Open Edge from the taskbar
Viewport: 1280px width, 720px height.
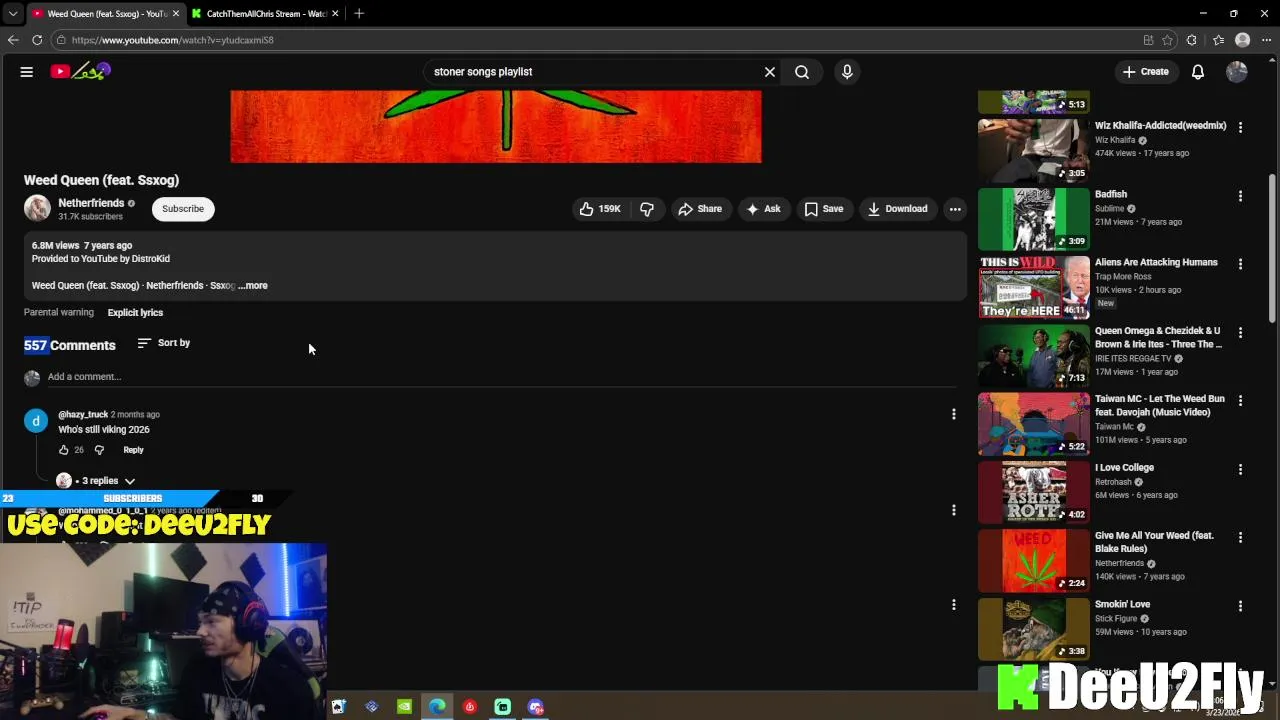coord(437,707)
